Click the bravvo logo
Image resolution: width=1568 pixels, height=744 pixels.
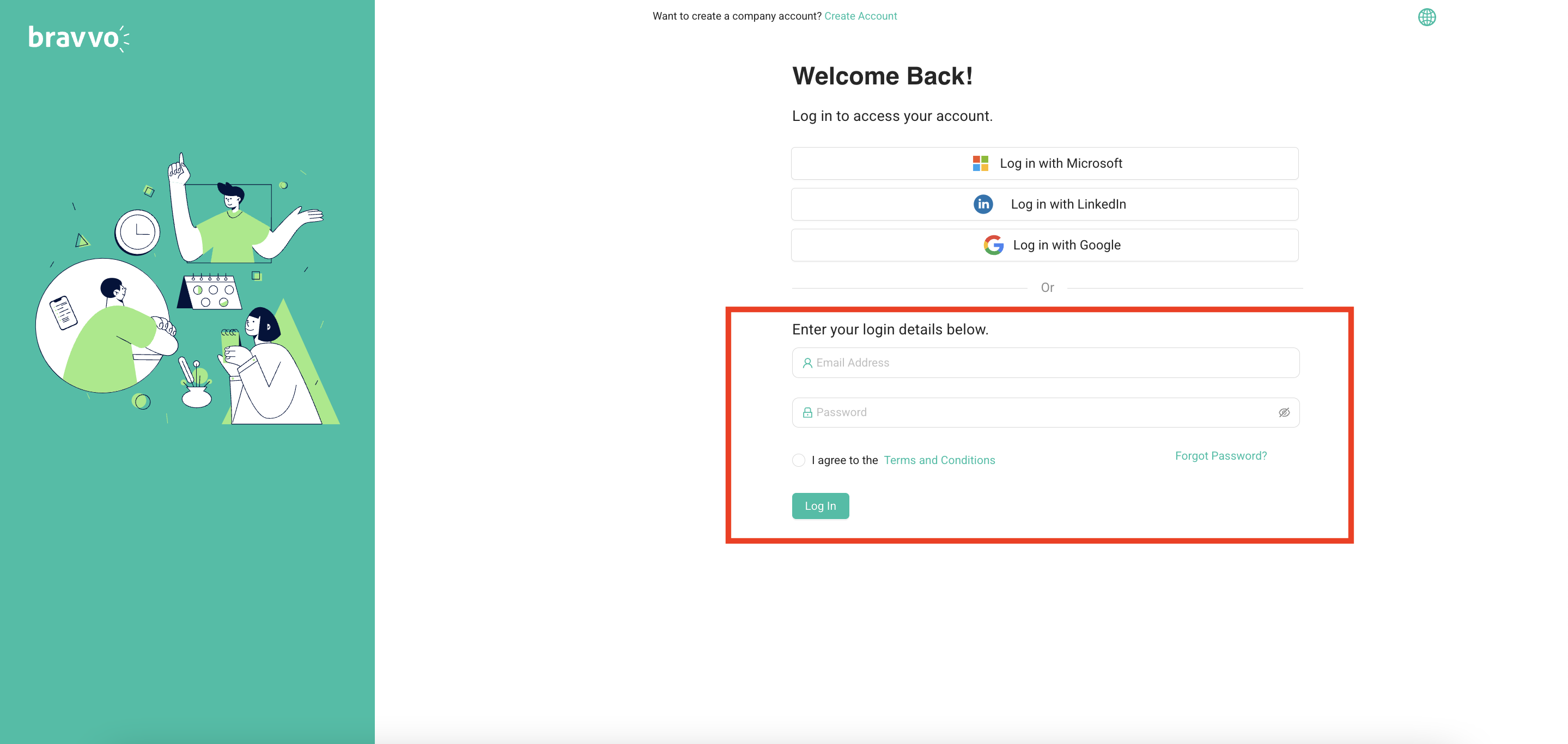[78, 38]
